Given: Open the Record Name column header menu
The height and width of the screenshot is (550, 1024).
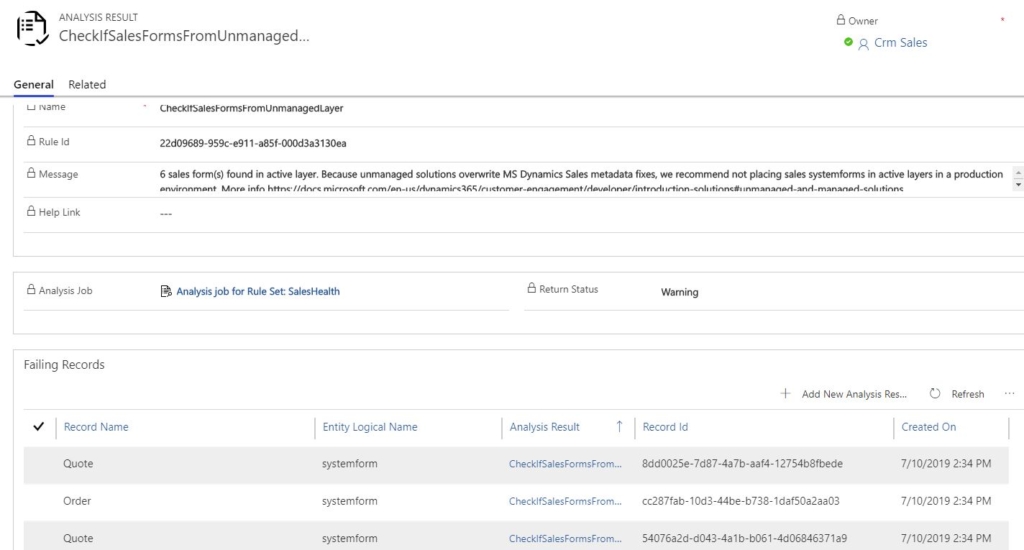Looking at the screenshot, I should [x=96, y=427].
